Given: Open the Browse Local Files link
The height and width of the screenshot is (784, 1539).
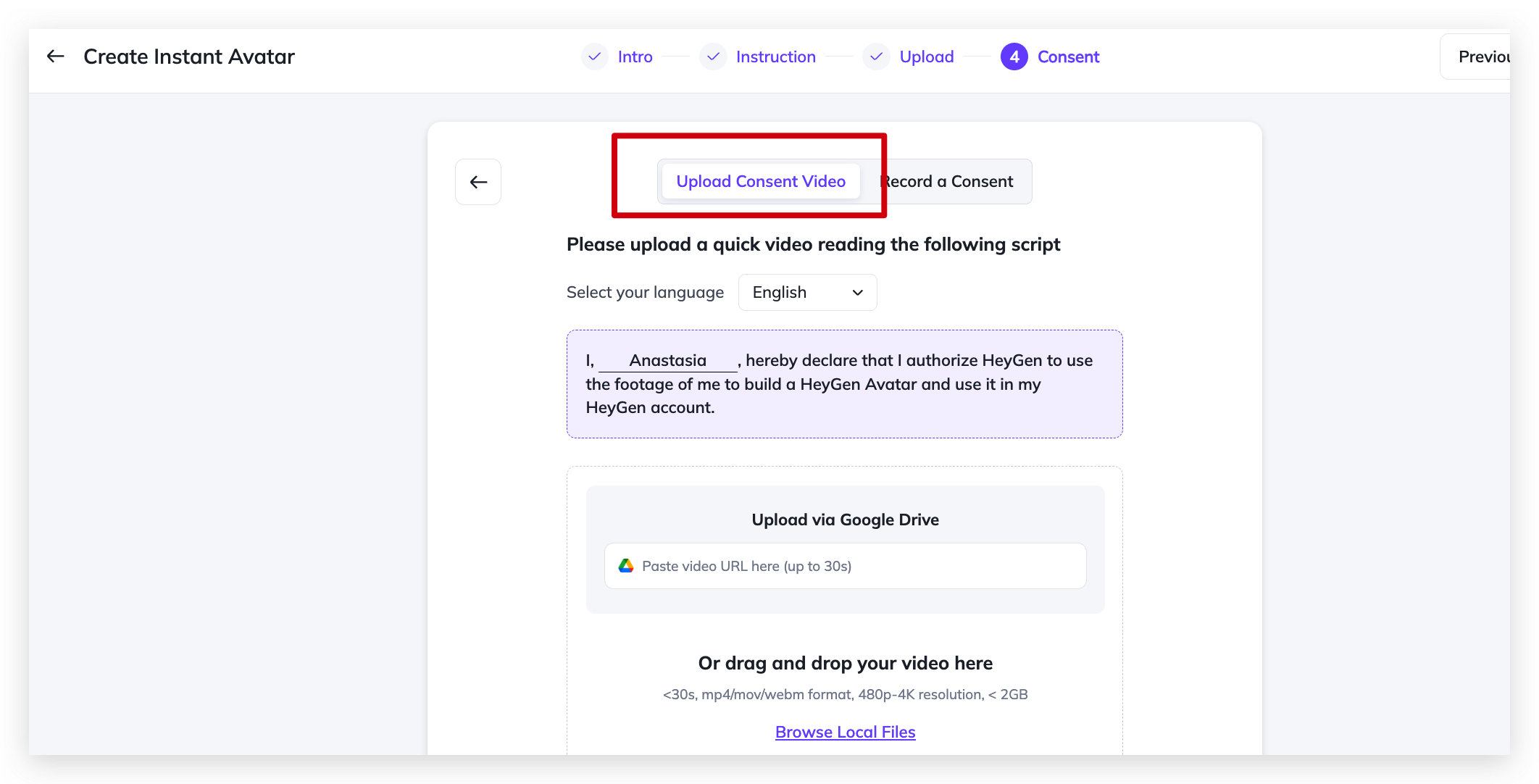Looking at the screenshot, I should coord(845,732).
